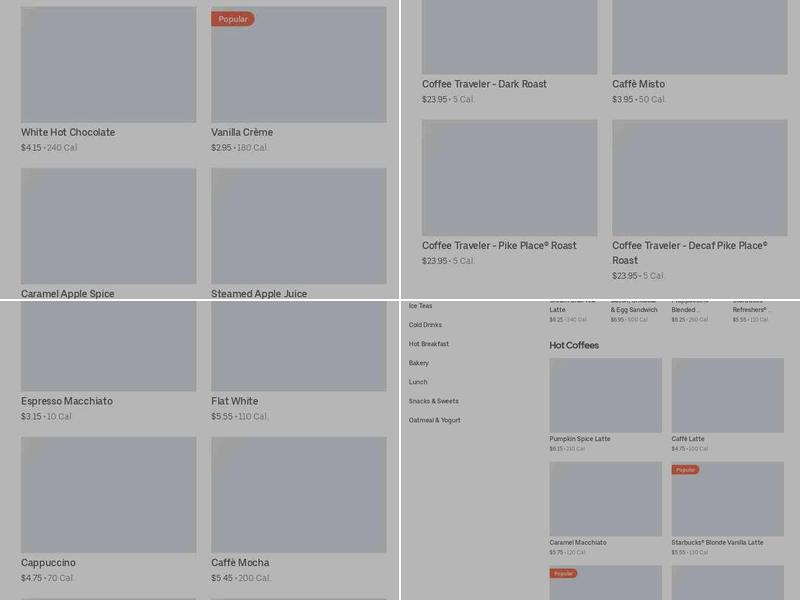800x600 pixels.
Task: Go to the Cold Drinks category
Action: (x=425, y=325)
